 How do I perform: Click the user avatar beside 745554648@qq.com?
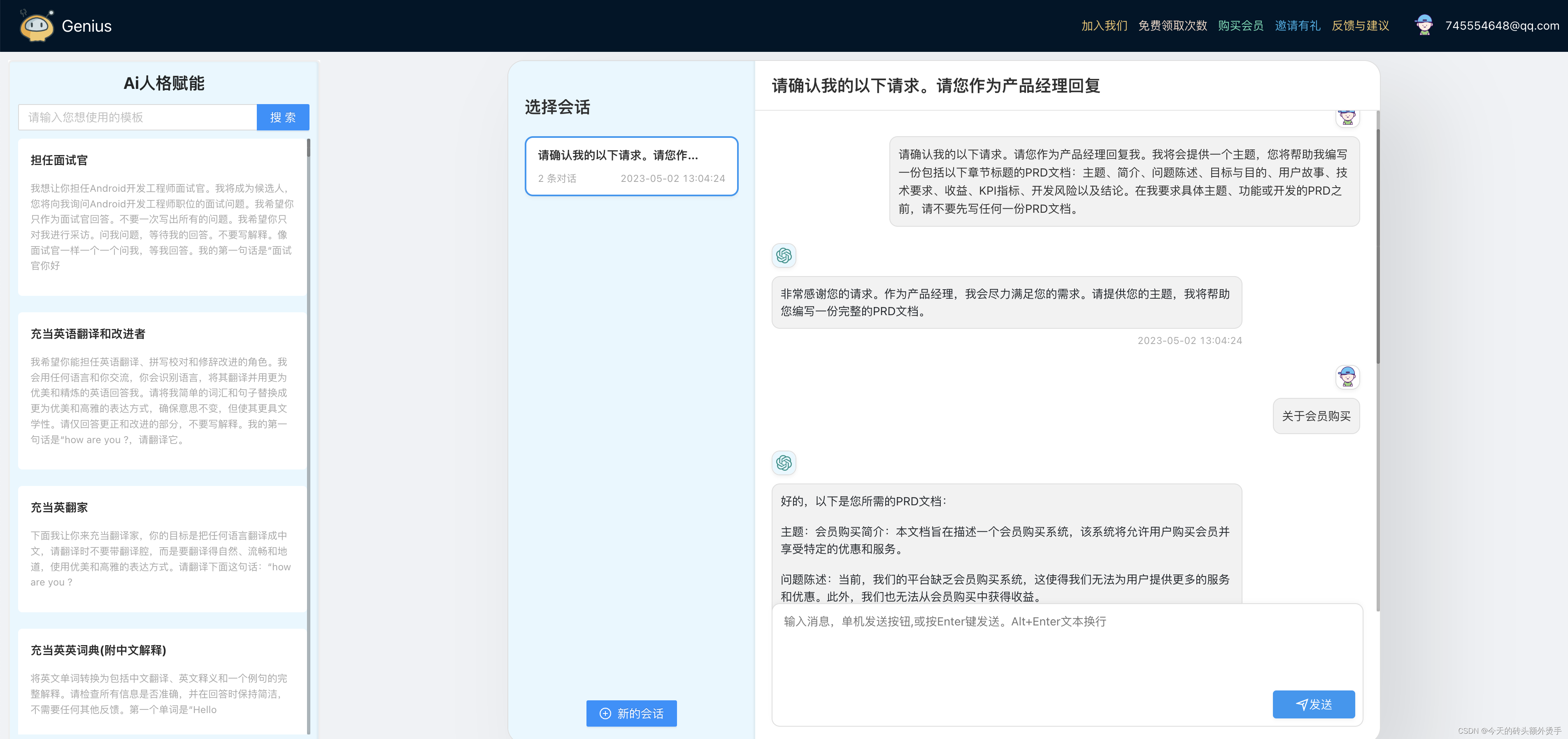tap(1424, 25)
